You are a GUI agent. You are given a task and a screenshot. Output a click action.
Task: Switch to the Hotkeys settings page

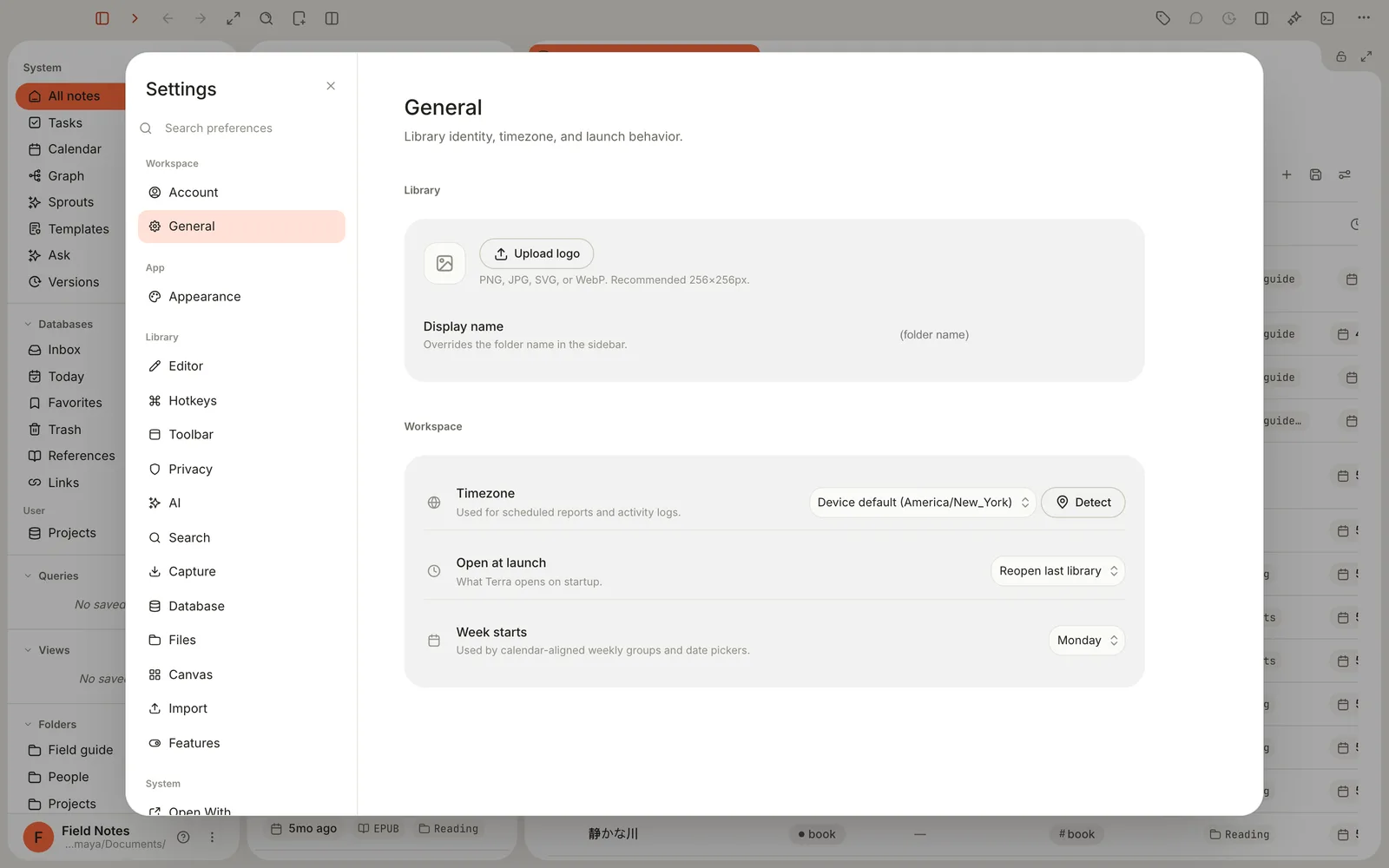[241, 401]
